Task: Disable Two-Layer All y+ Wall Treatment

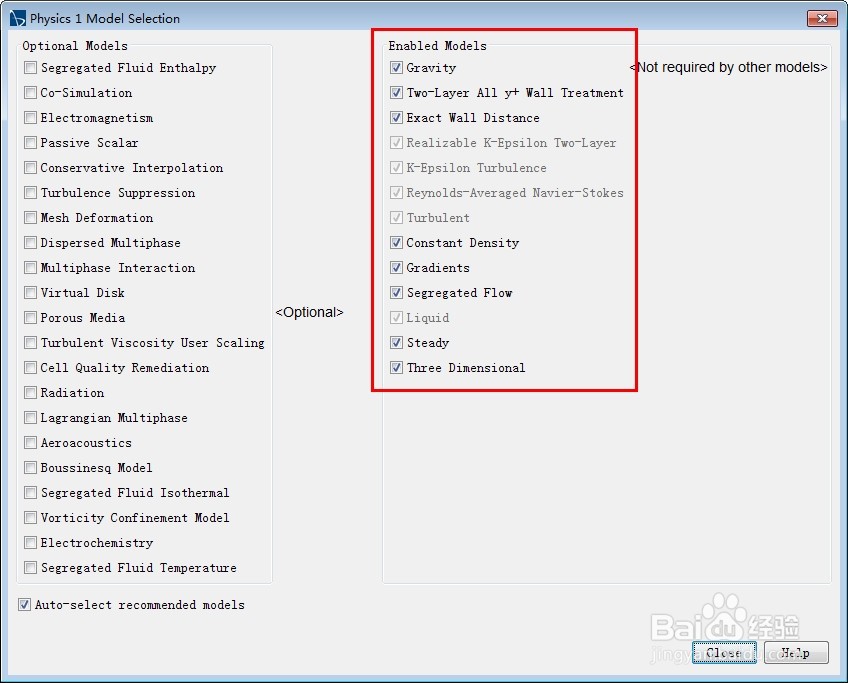Action: point(396,92)
